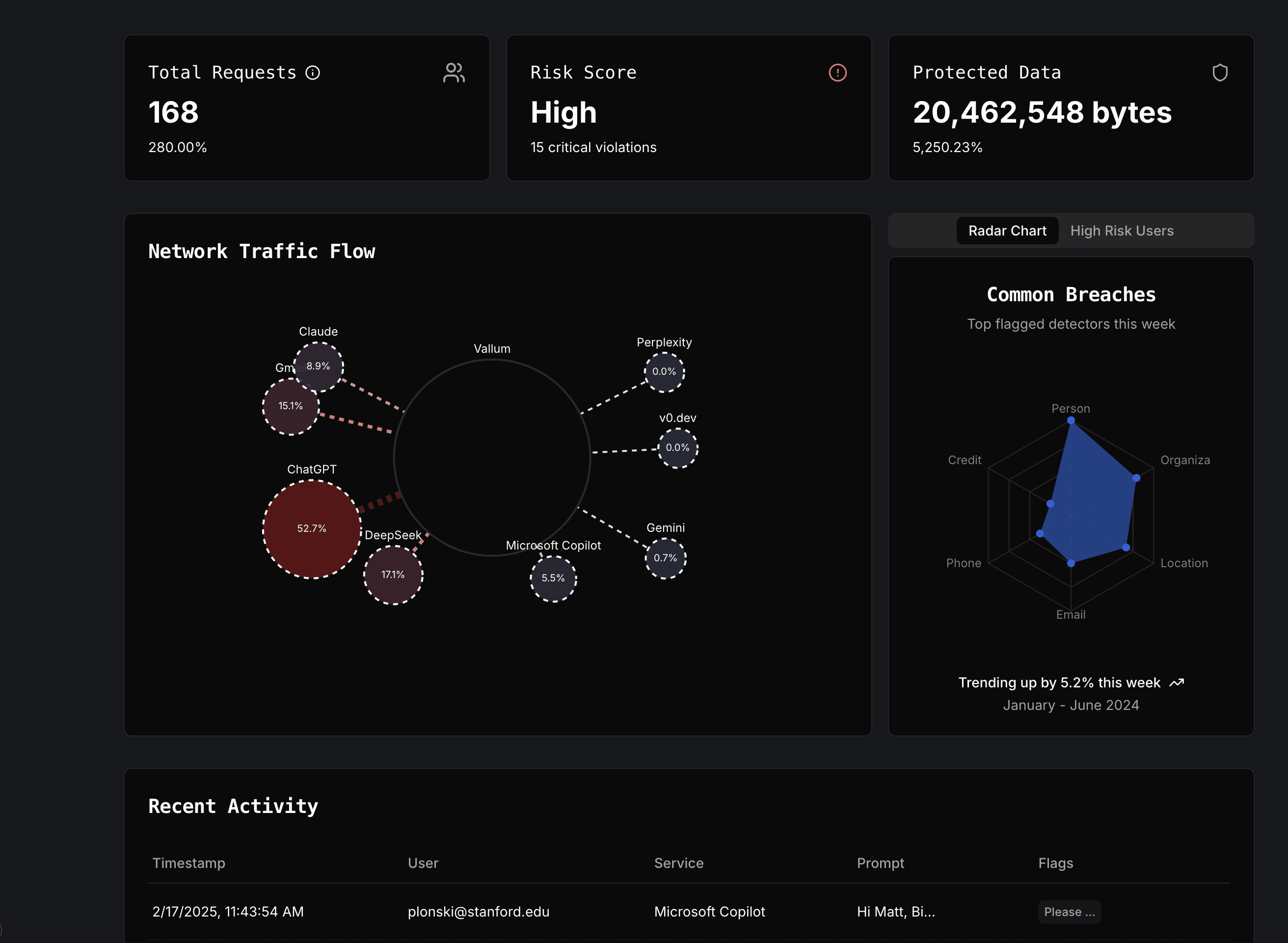This screenshot has width=1288, height=943.
Task: Click the Please ... flag badge
Action: [x=1069, y=912]
